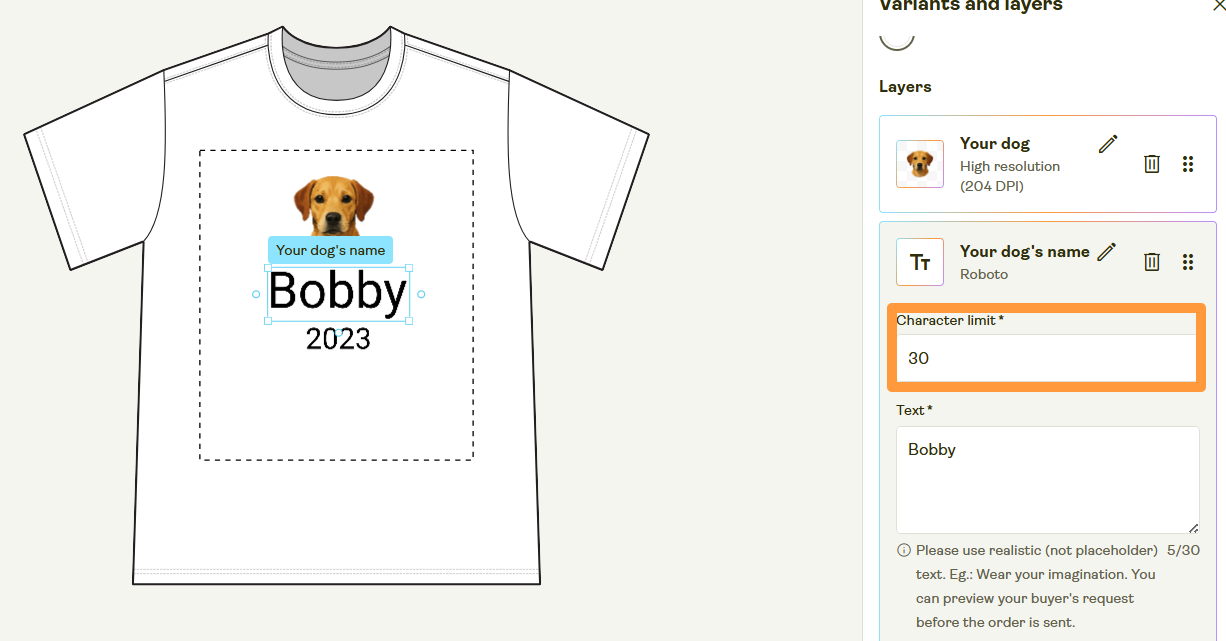Viewport: 1226px width, 641px height.
Task: Delete the Your dog's name text layer
Action: tap(1151, 261)
